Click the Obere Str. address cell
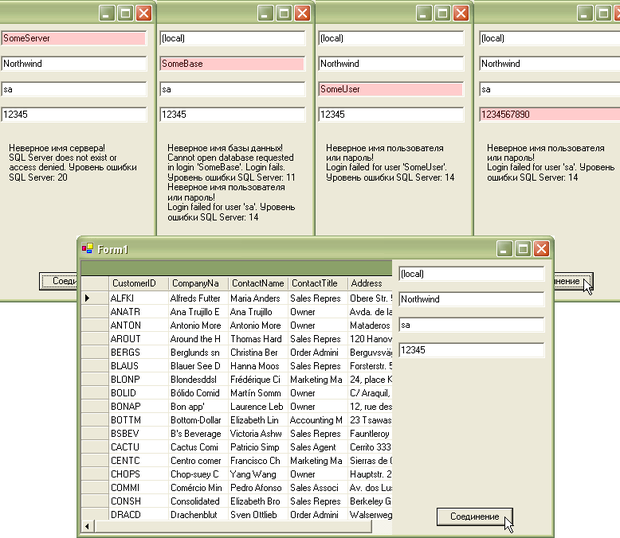The image size is (620, 538). pos(370,298)
